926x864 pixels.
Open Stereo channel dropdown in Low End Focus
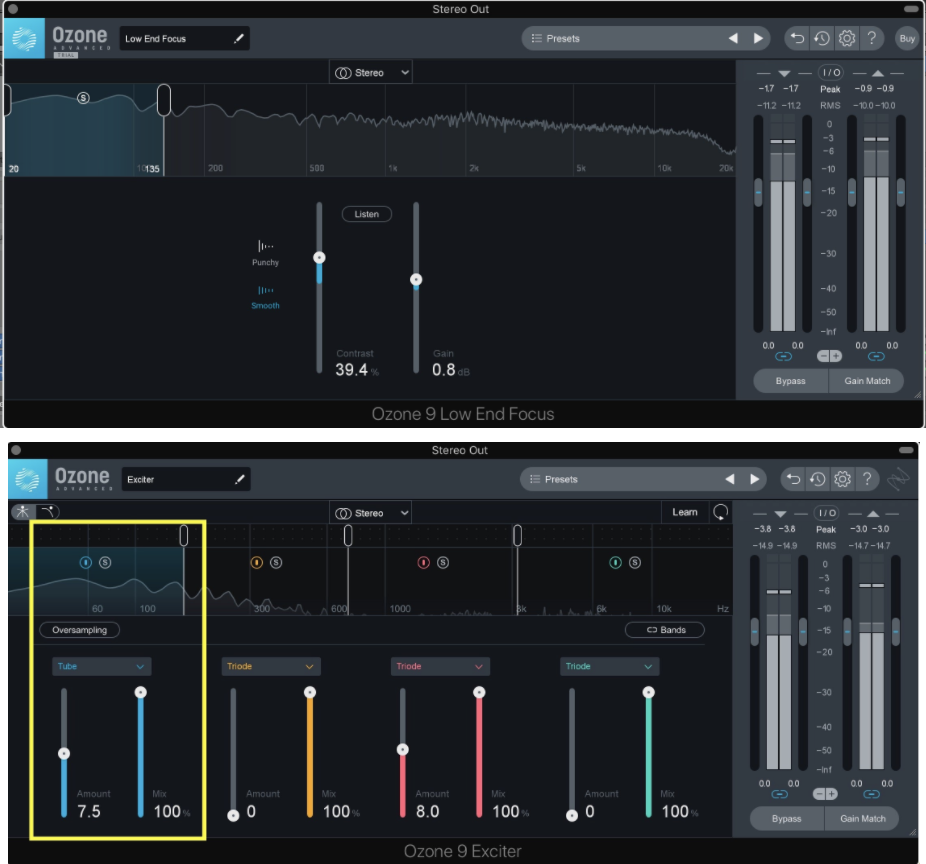pos(371,73)
